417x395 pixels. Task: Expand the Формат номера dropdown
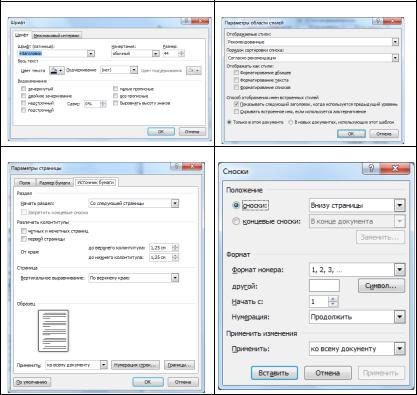point(400,270)
